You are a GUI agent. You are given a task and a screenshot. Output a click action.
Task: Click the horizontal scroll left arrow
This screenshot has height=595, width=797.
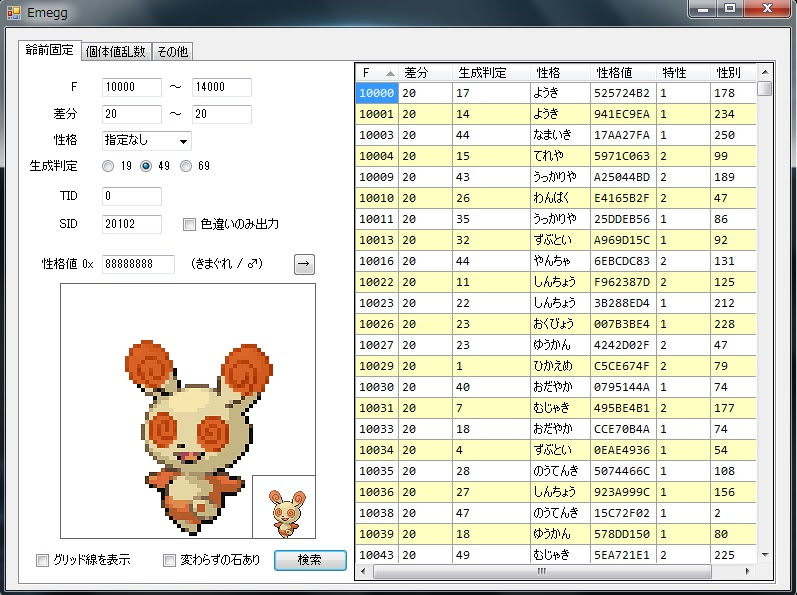coord(363,571)
